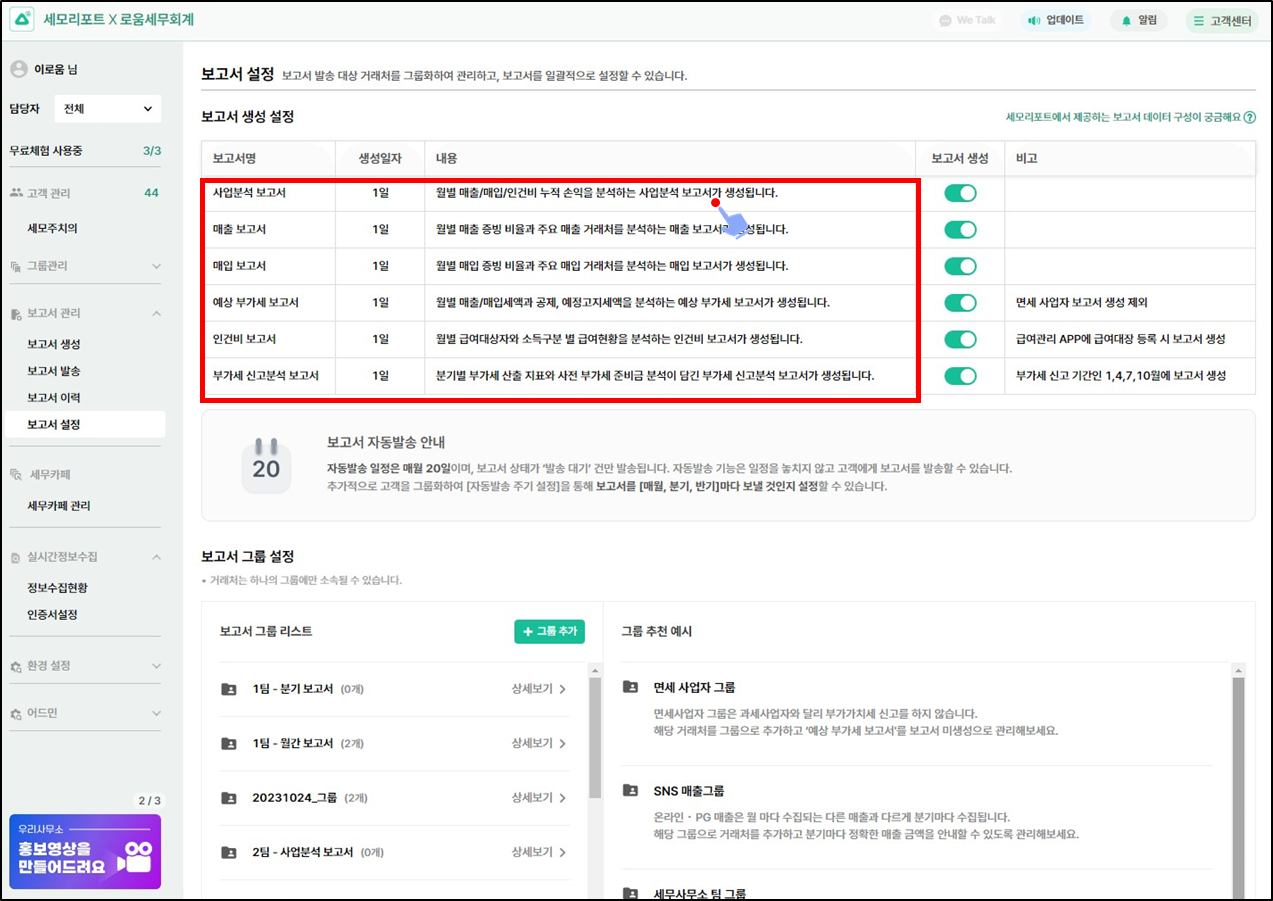This screenshot has width=1273, height=901.
Task: Open the 고객센터 menu button
Action: coord(1221,20)
